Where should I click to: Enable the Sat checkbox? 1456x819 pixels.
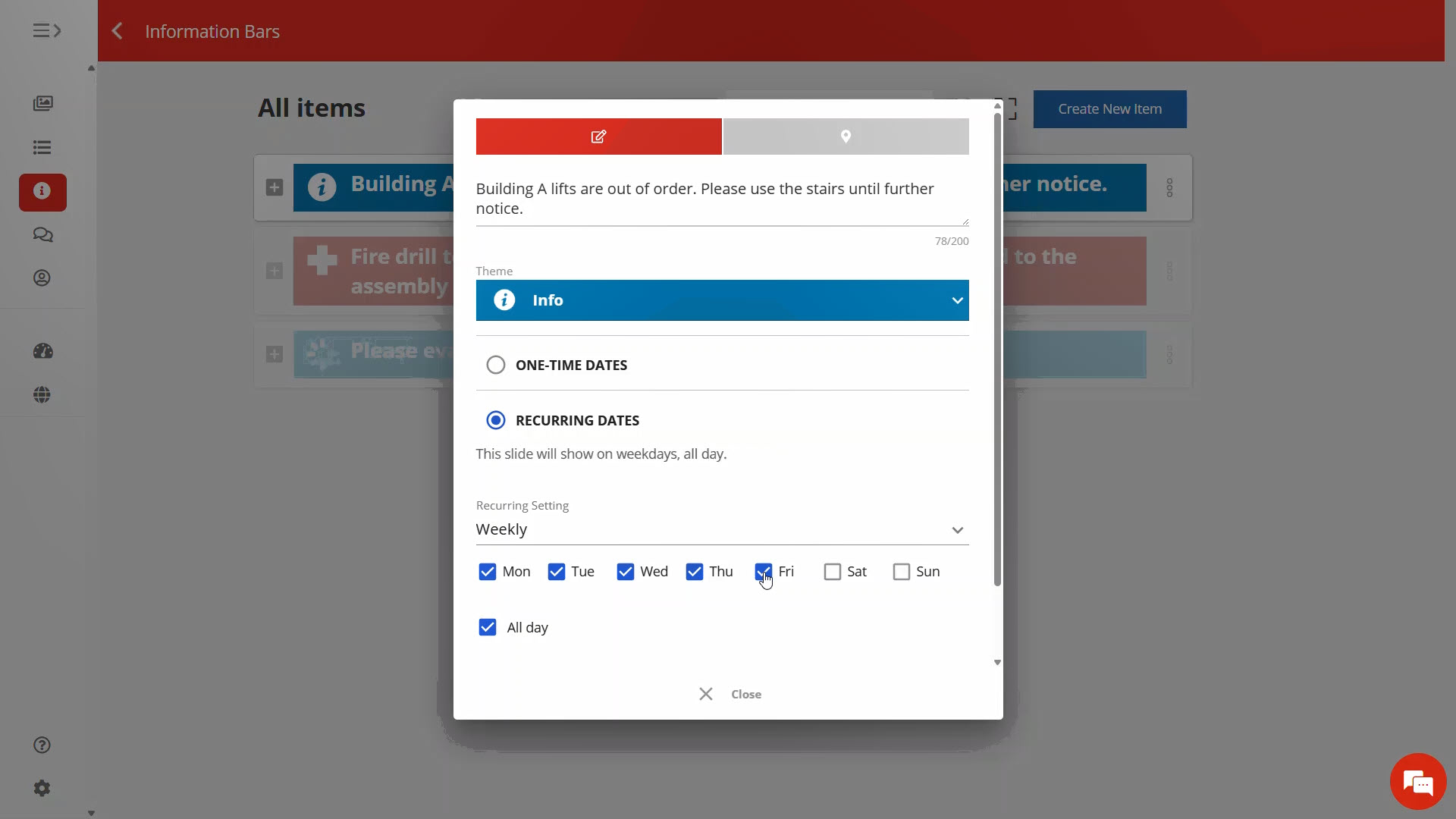tap(833, 572)
